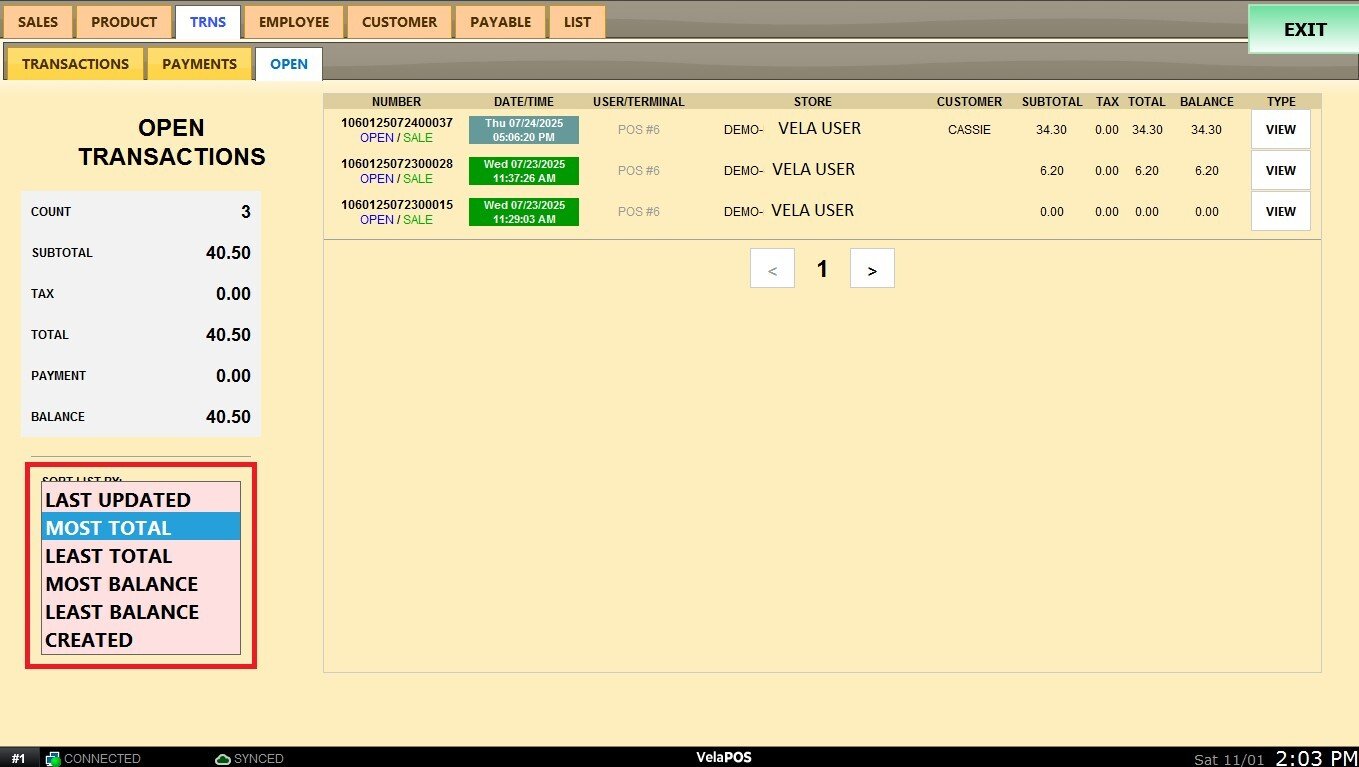Click VIEW for the 6.20 transaction
Viewport: 1359px width, 767px height.
1280,170
